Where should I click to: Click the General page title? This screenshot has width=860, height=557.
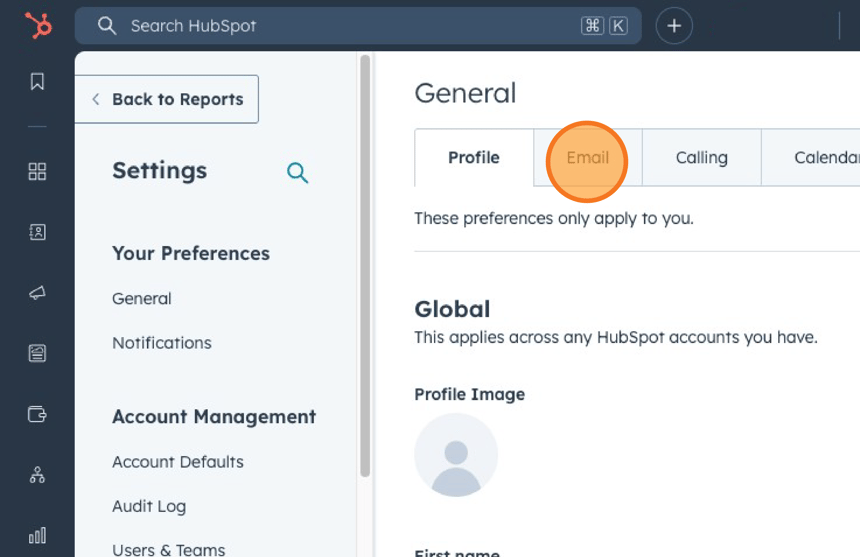coord(465,93)
